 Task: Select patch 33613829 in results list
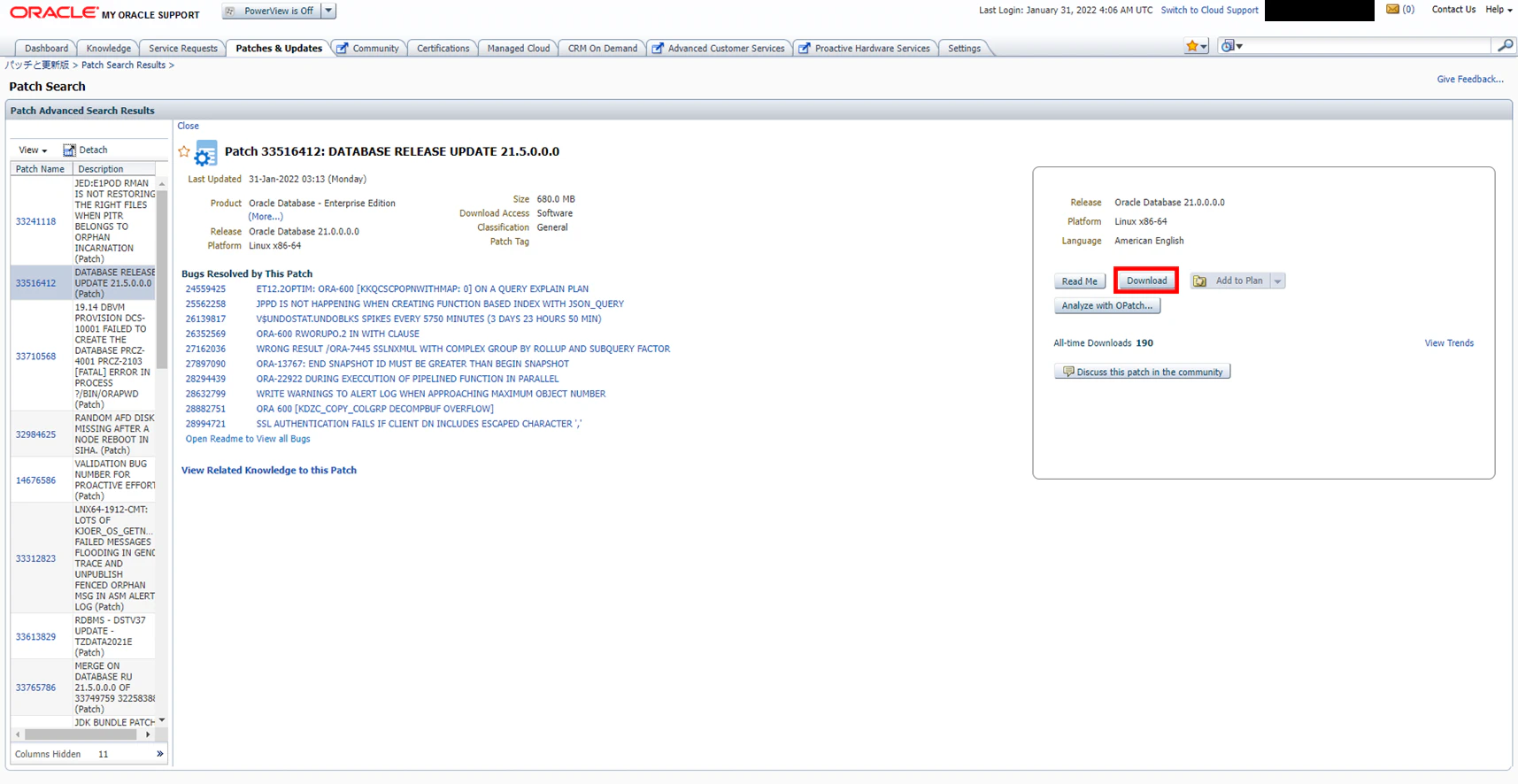(x=35, y=636)
